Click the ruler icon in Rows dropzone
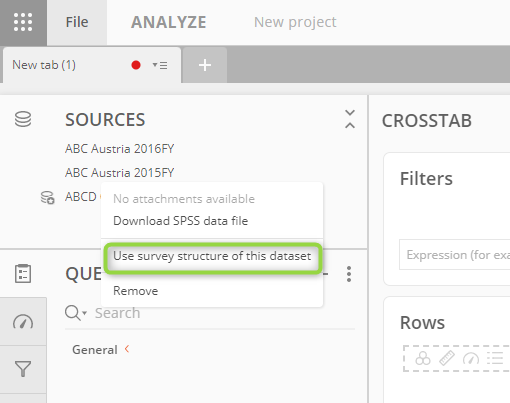Screen dimensions: 510x403 [x=447, y=358]
